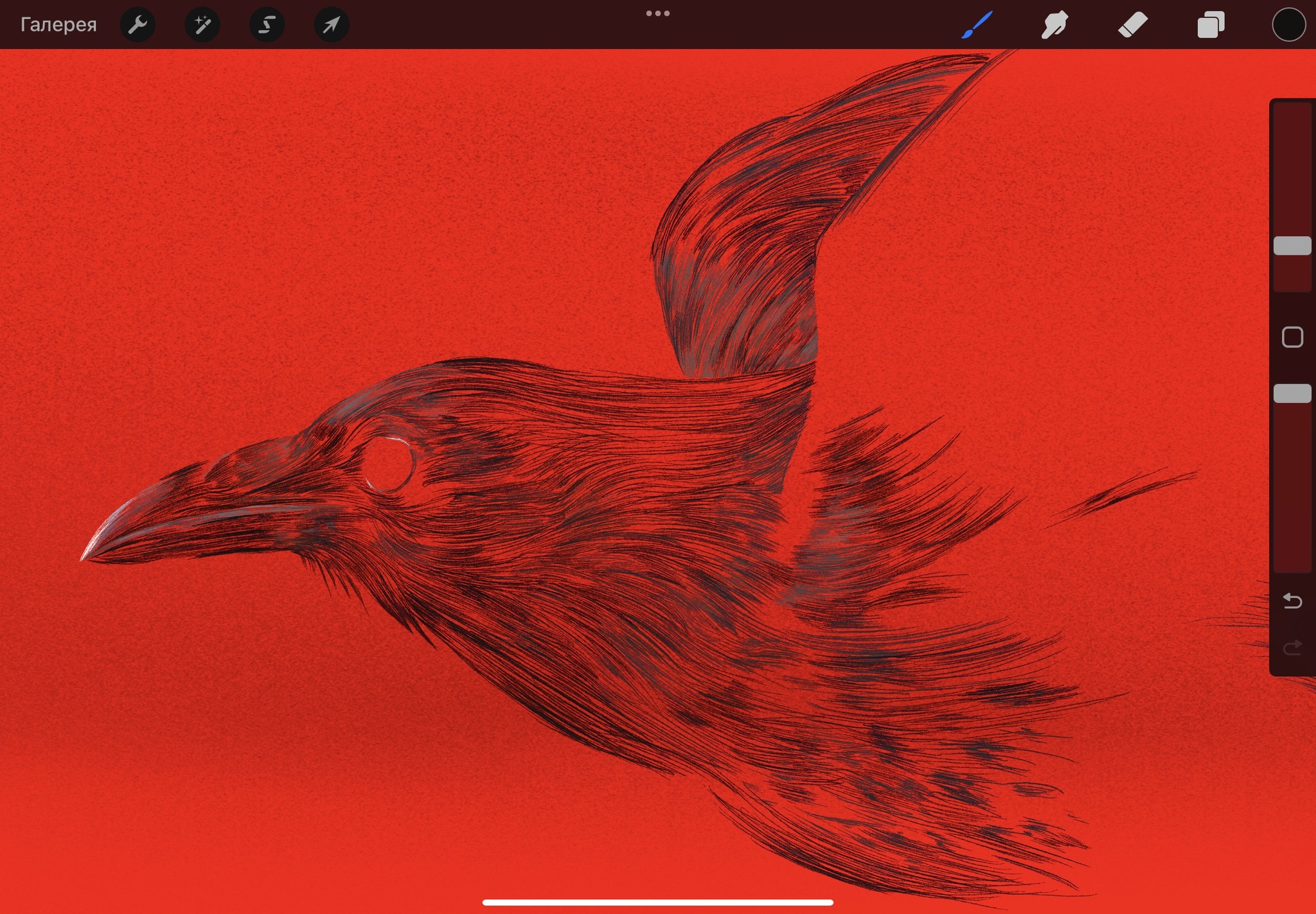The image size is (1316, 914).
Task: Tap the home indicator bar at the bottom
Action: (658, 902)
